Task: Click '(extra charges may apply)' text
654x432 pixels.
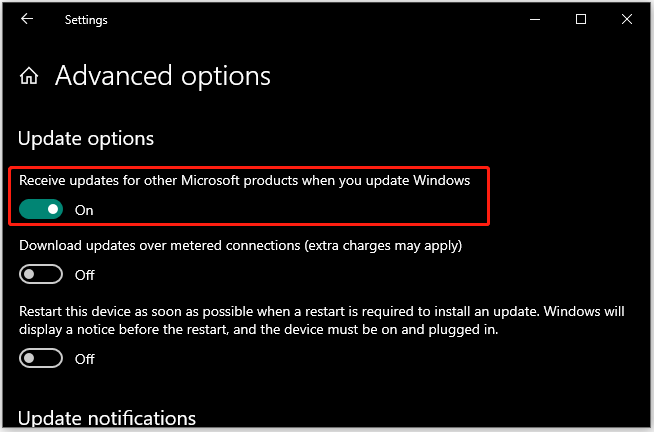Action: [383, 246]
